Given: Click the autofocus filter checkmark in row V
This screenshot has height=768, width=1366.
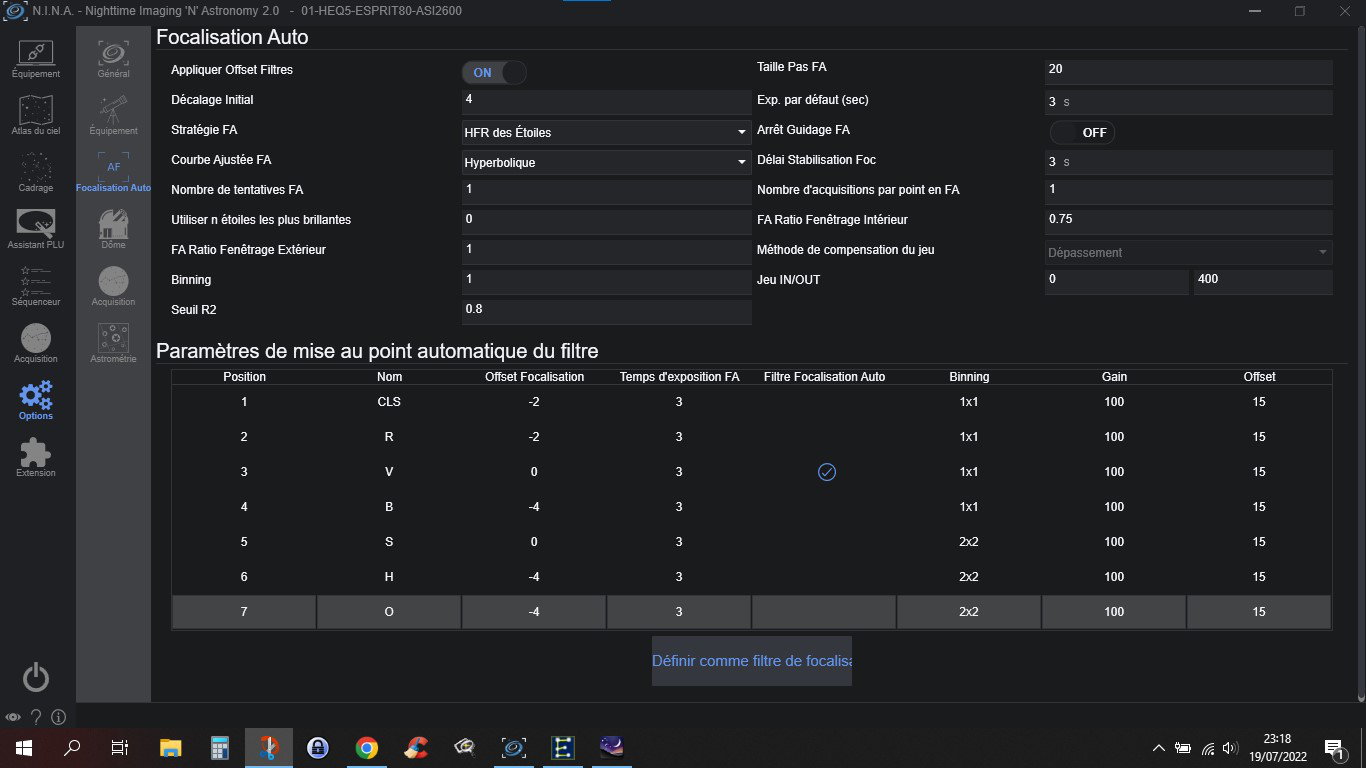Looking at the screenshot, I should click(827, 472).
